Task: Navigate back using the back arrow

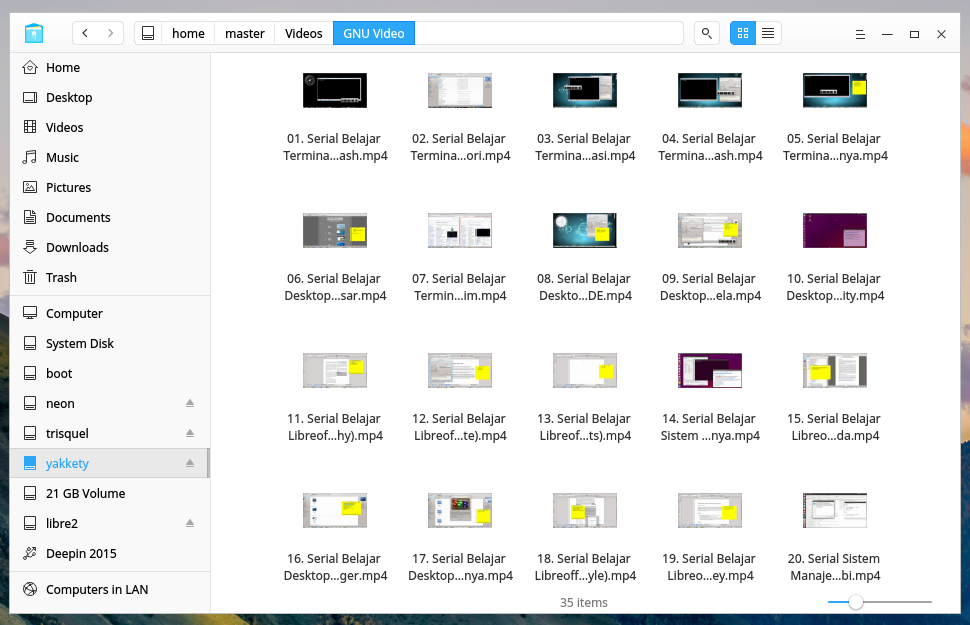Action: 84,33
